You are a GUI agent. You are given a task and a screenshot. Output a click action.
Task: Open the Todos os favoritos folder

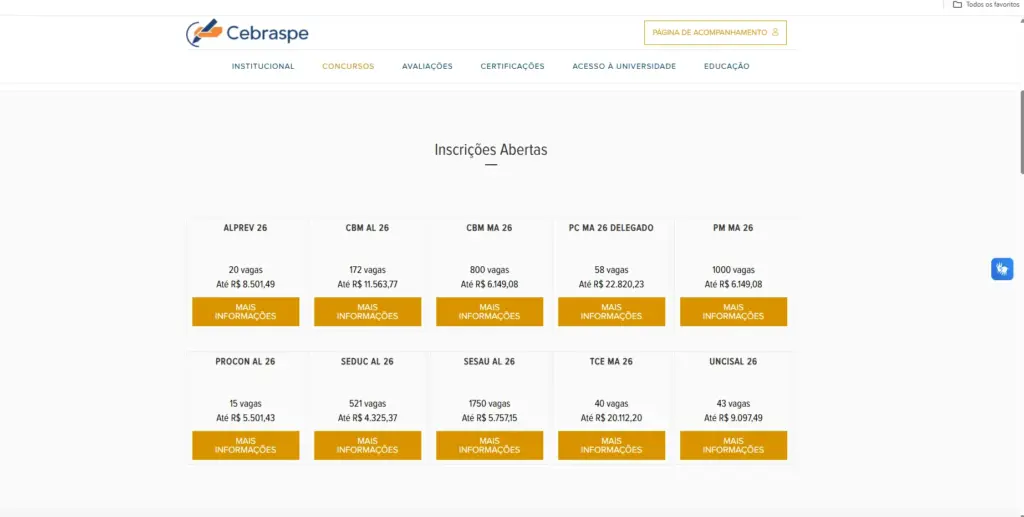(x=985, y=5)
